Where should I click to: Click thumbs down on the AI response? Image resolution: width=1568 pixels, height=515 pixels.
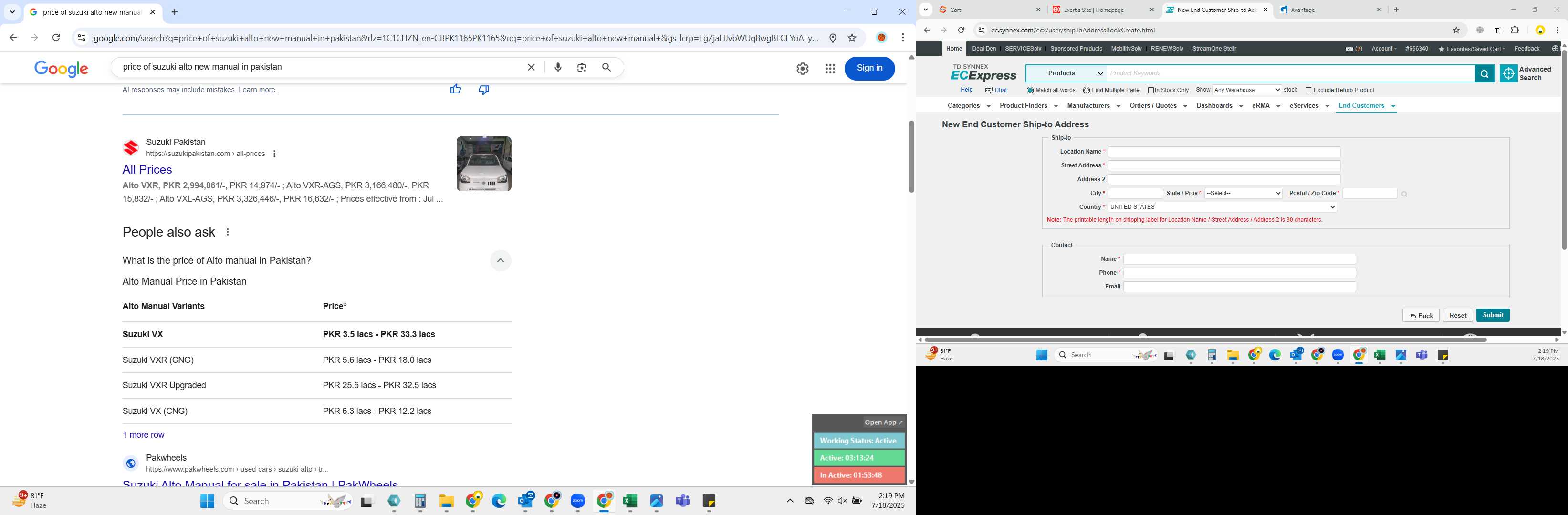click(x=484, y=89)
